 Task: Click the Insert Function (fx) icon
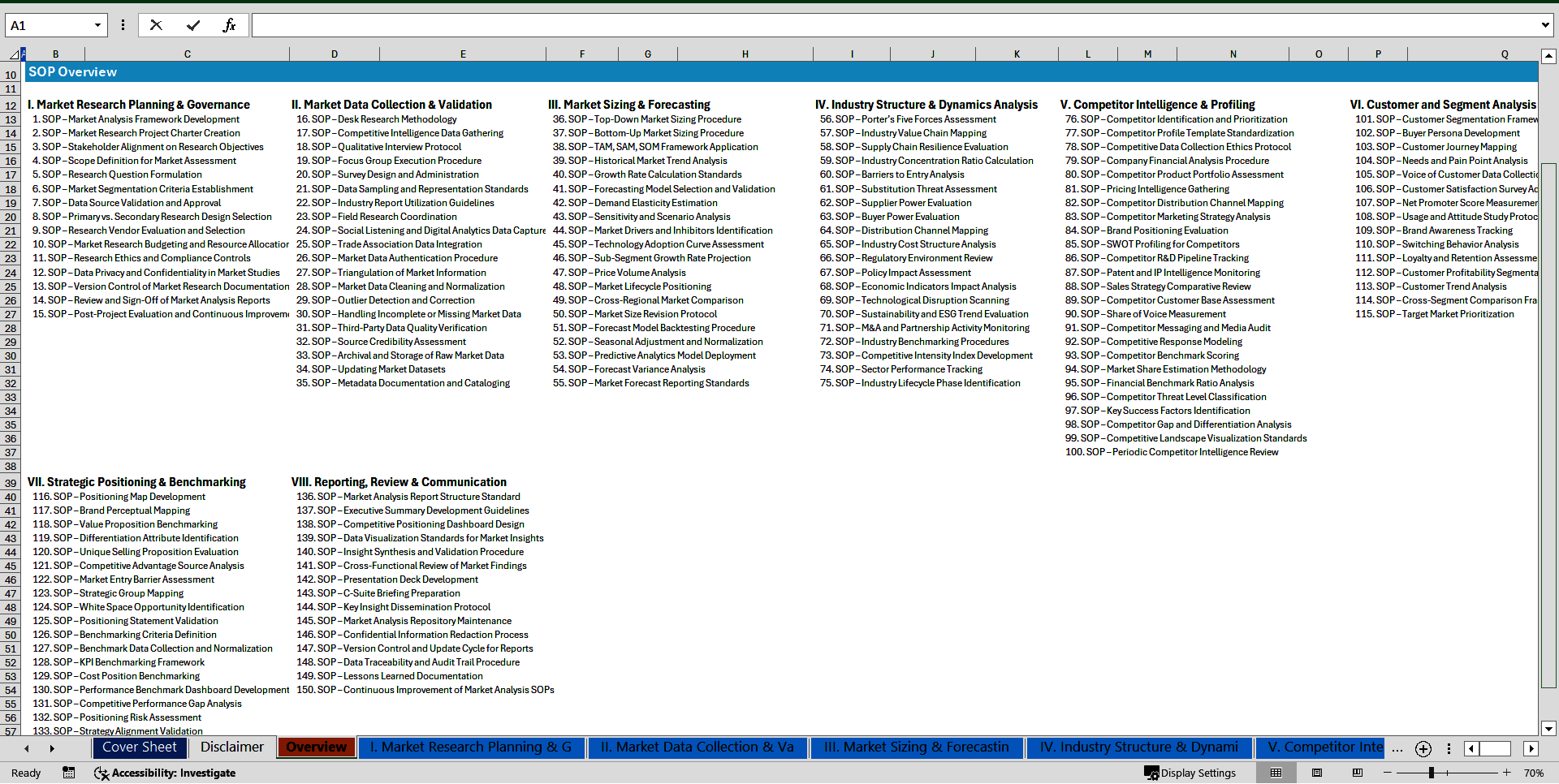pyautogui.click(x=230, y=24)
